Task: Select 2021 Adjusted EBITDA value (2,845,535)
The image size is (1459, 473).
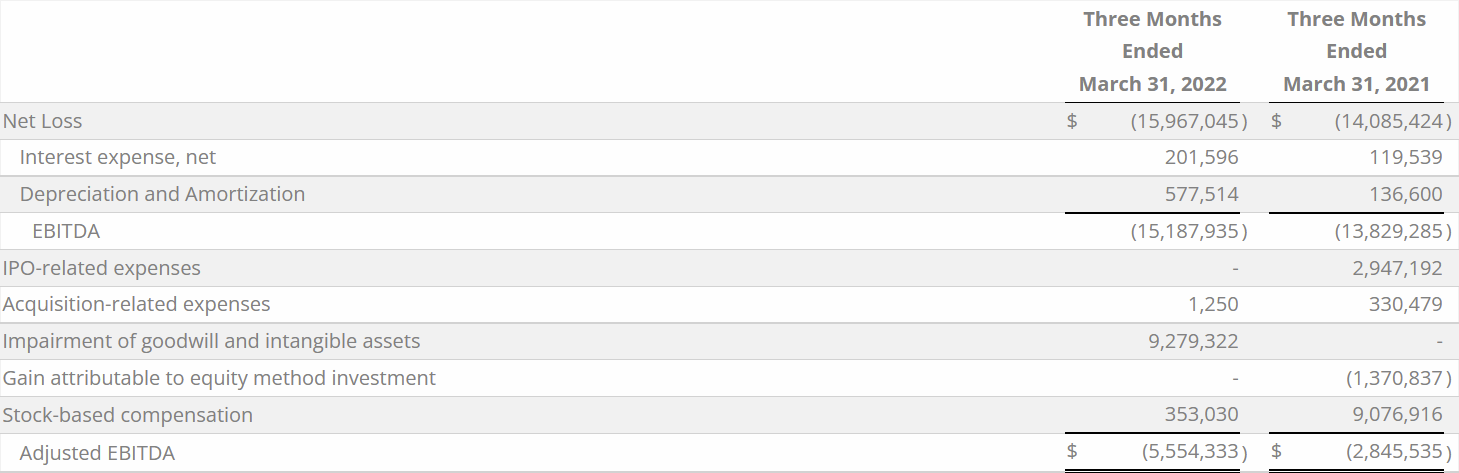Action: point(1399,451)
